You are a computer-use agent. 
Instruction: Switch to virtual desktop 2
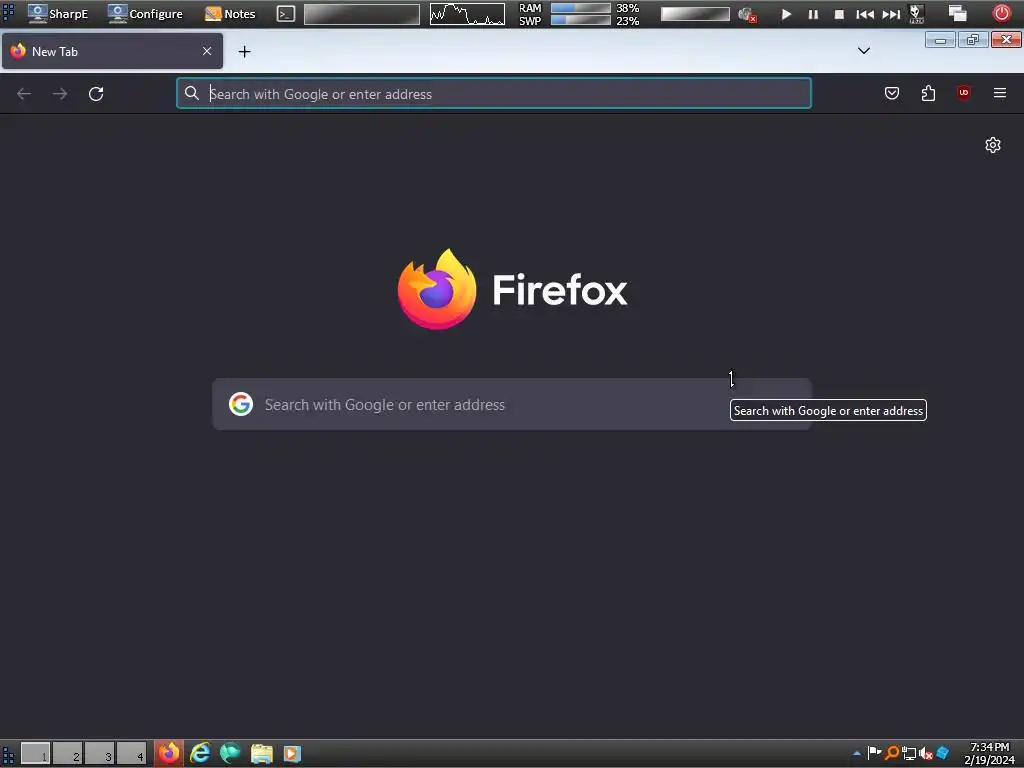[67, 754]
